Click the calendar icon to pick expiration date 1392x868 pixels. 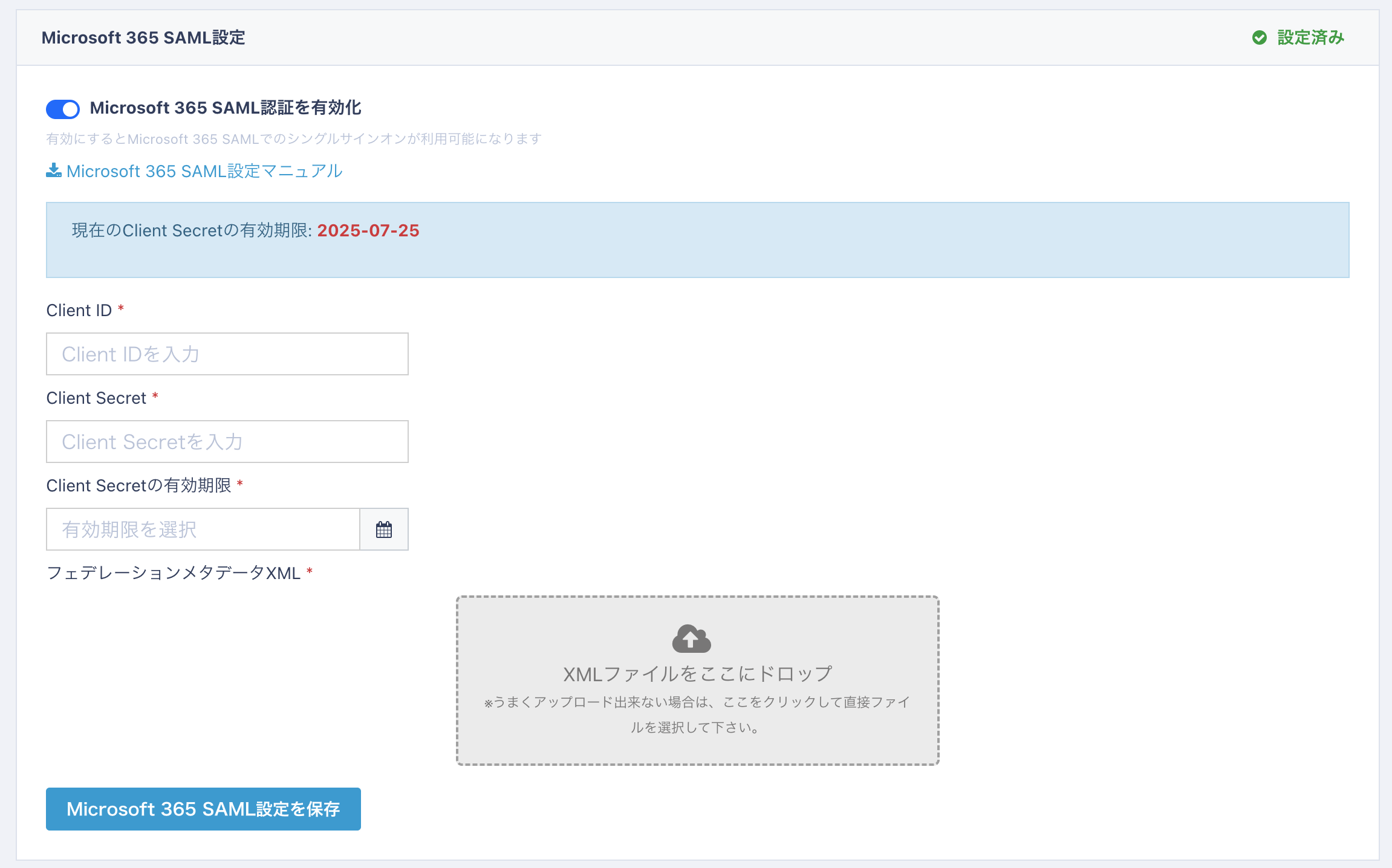pyautogui.click(x=385, y=529)
